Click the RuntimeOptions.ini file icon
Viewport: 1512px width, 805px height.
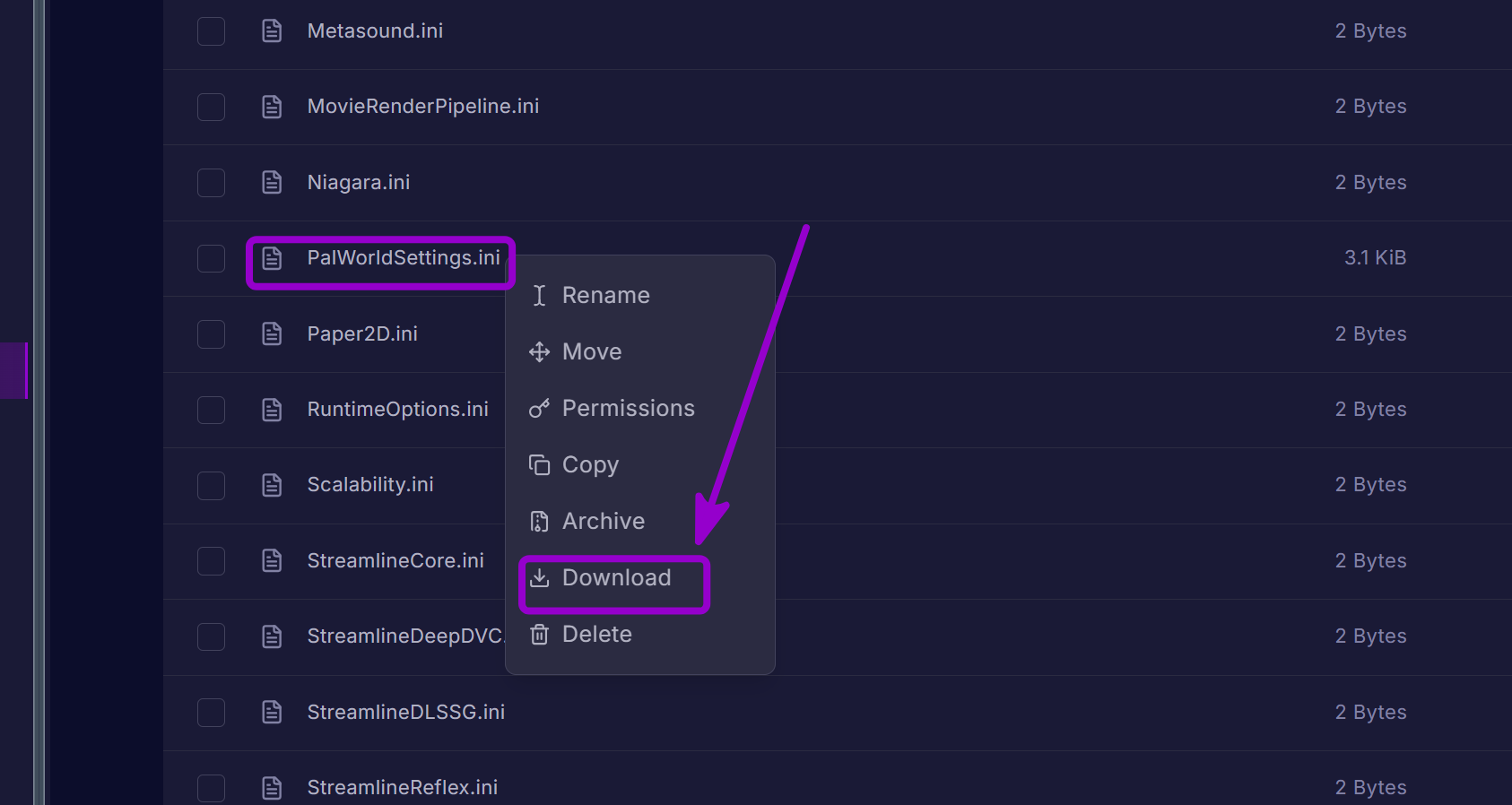[272, 410]
